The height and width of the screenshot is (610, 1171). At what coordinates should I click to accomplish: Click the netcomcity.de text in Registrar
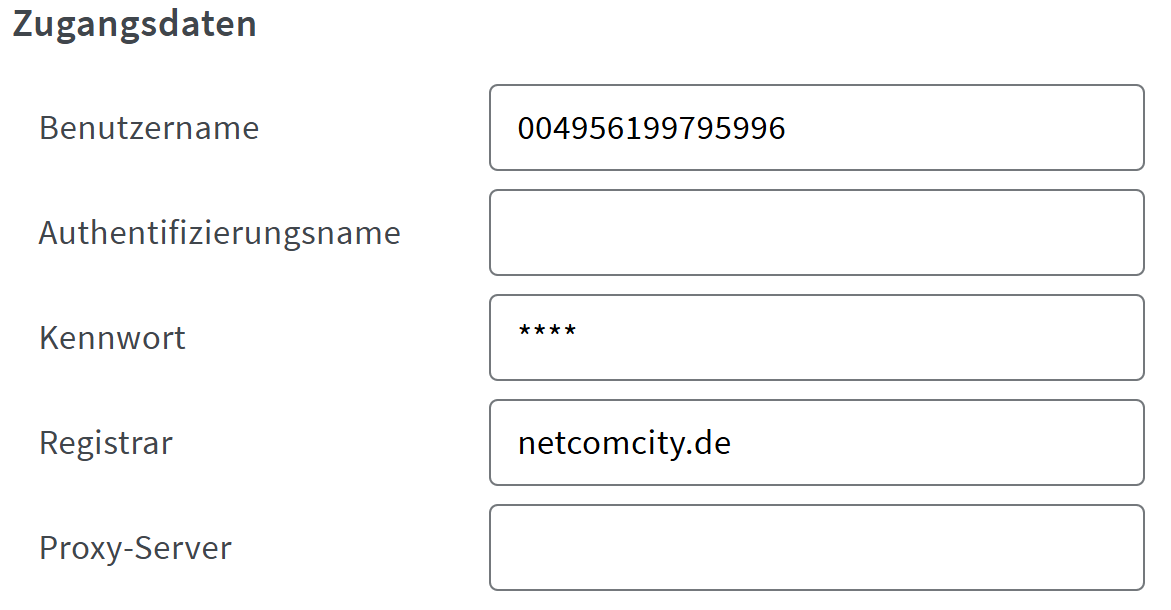click(624, 443)
